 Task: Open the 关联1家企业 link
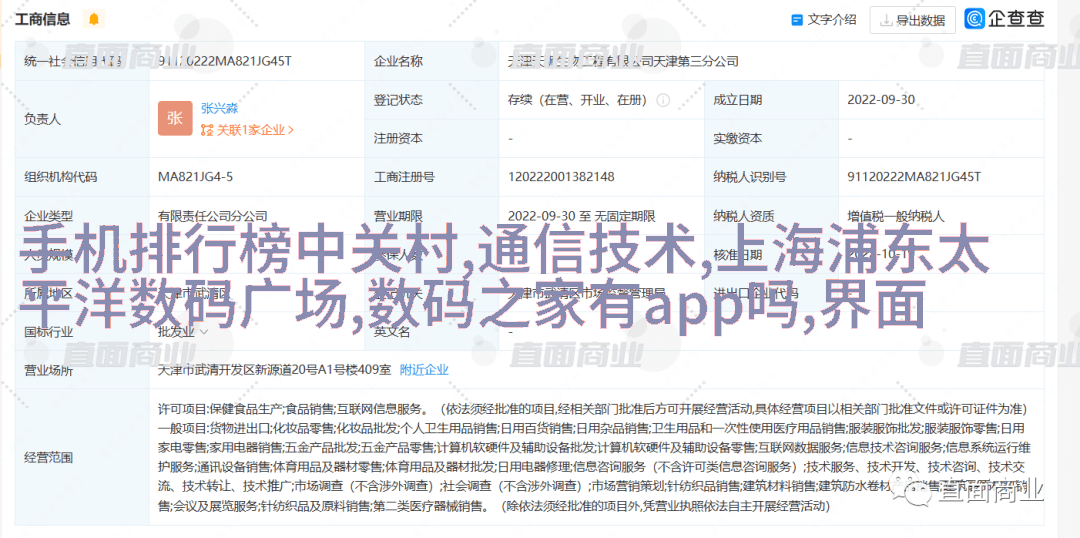(x=255, y=130)
